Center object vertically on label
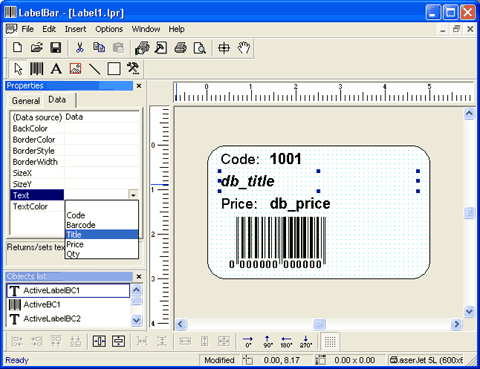 tap(118, 341)
